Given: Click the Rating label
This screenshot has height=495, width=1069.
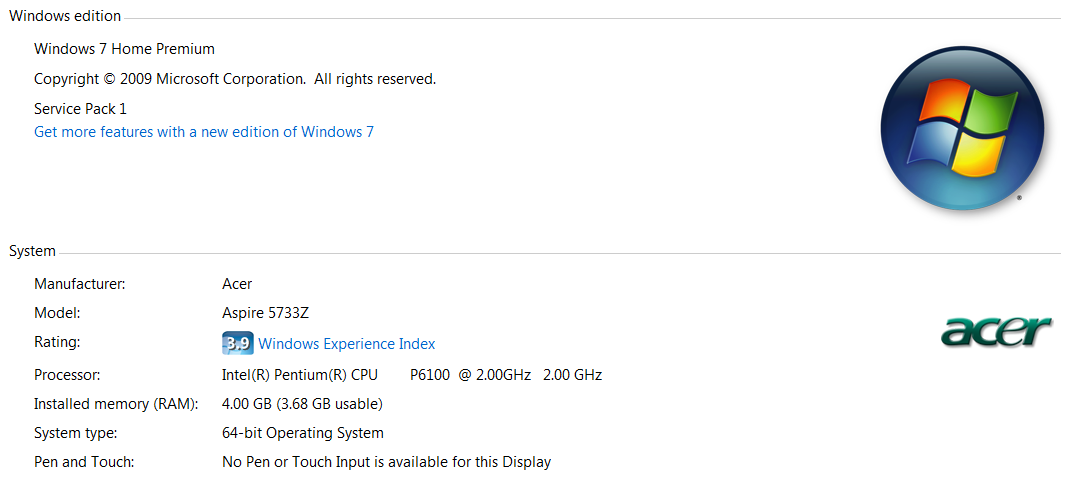Looking at the screenshot, I should pyautogui.click(x=57, y=342).
